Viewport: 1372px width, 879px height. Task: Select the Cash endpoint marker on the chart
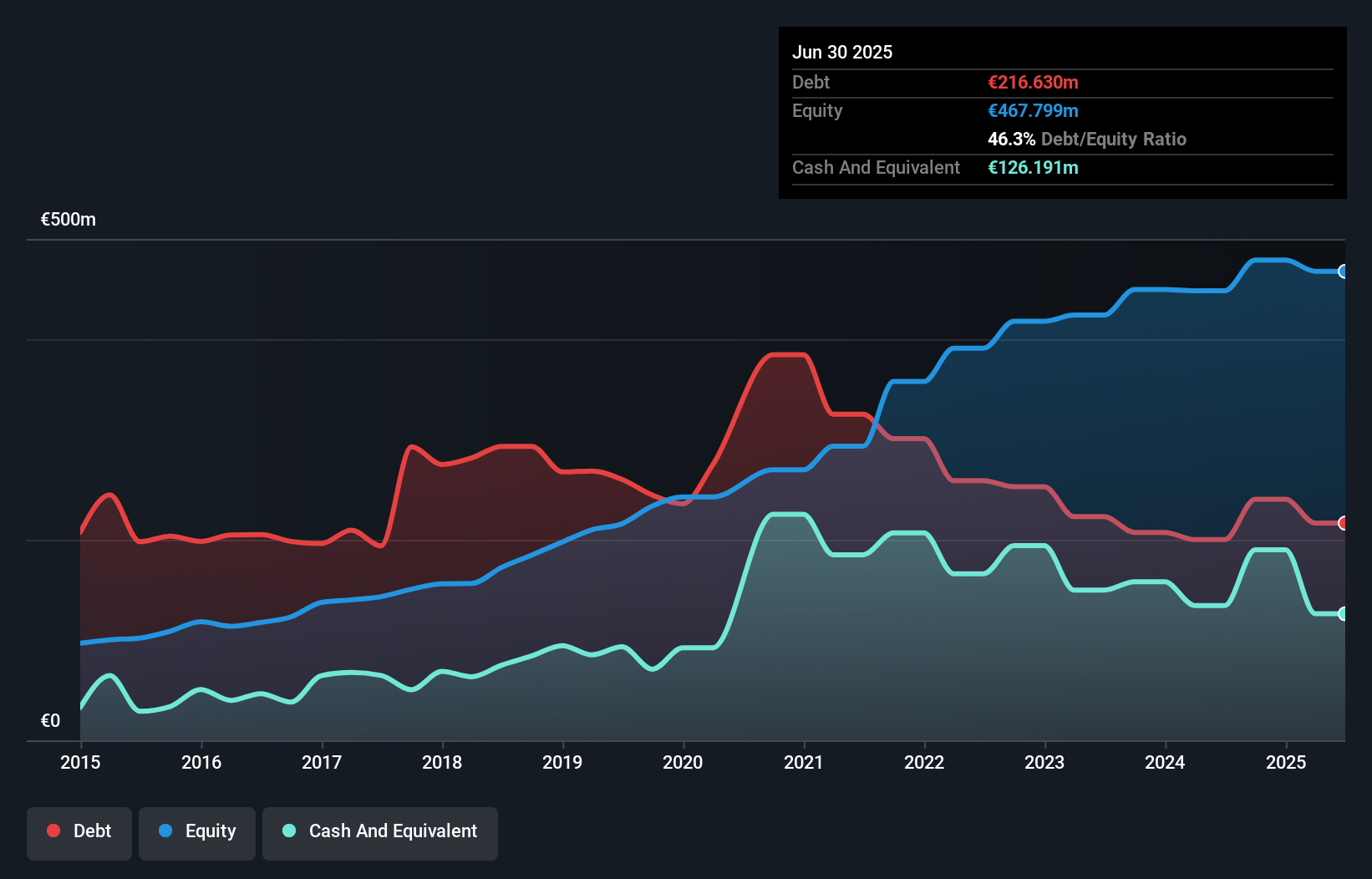point(1344,613)
